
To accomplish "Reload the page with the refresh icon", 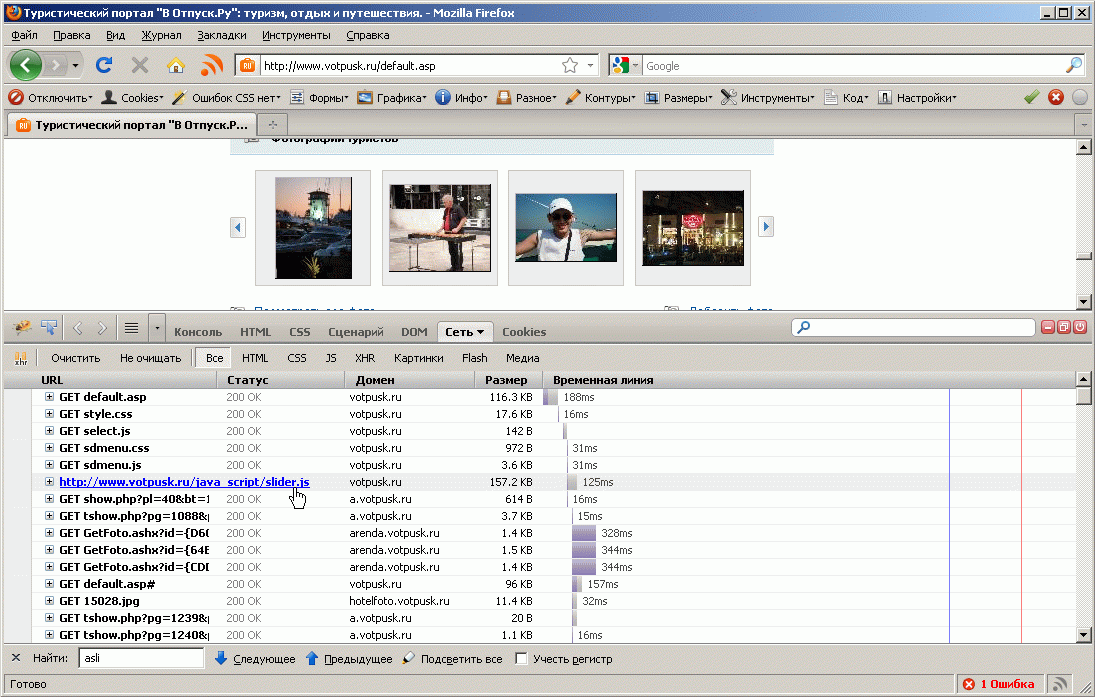I will coord(104,66).
